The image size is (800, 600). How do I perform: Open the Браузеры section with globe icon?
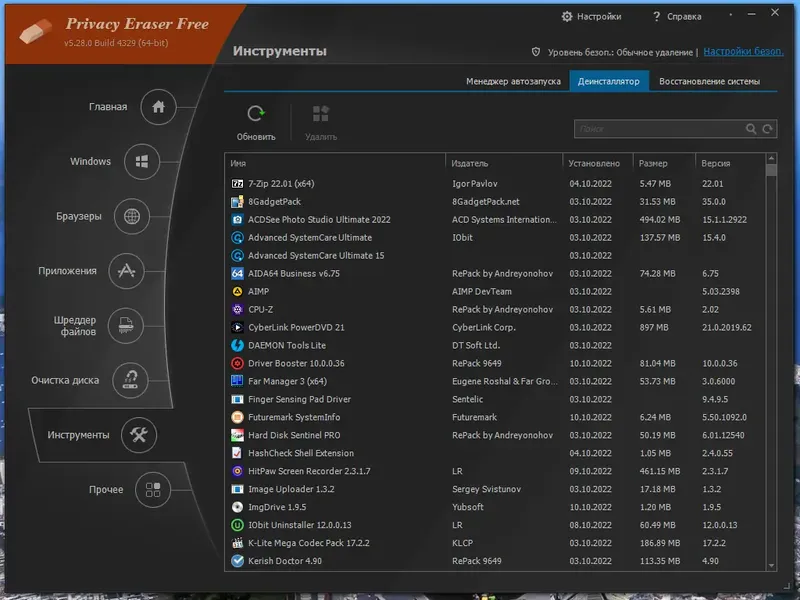click(130, 216)
